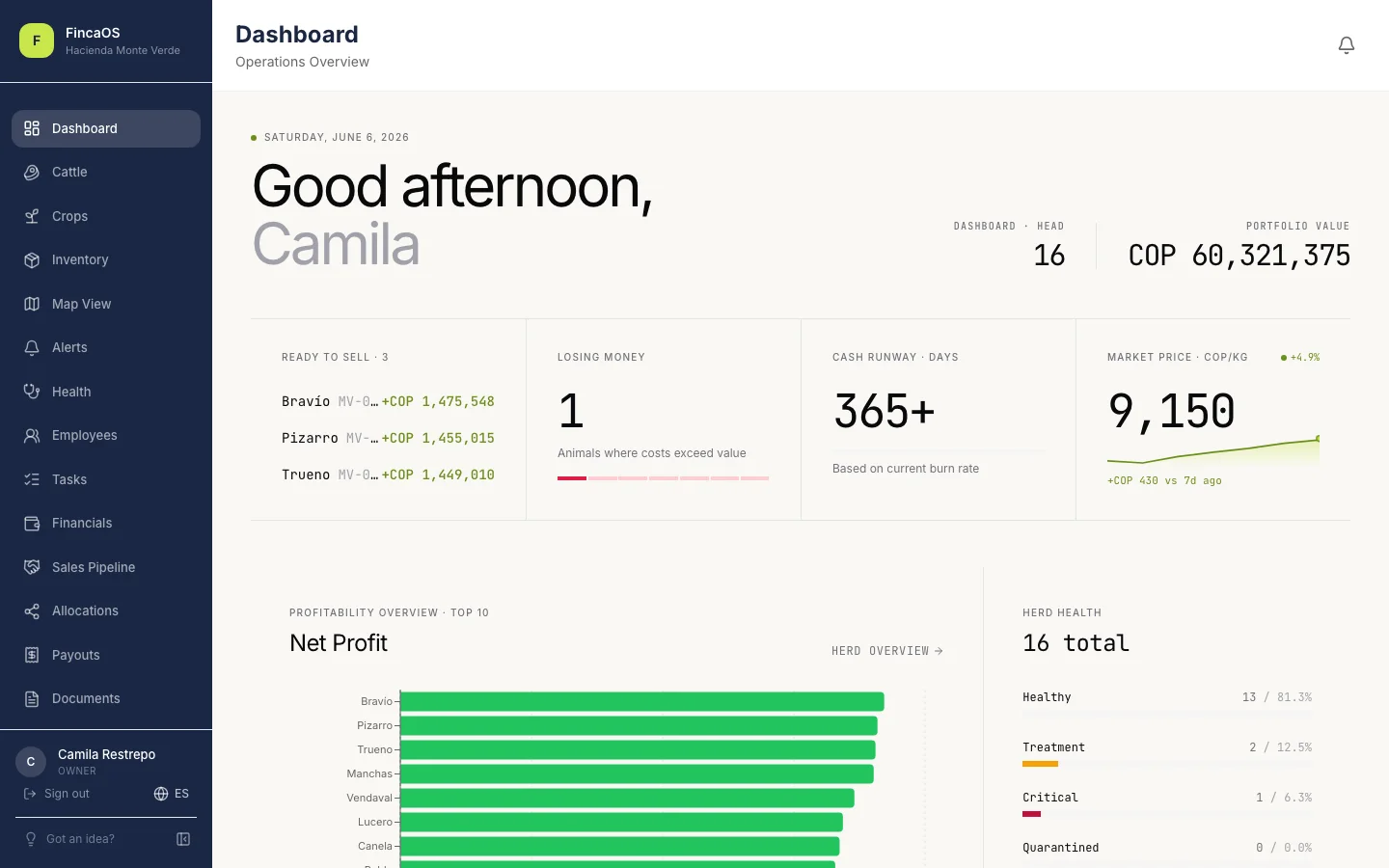The image size is (1389, 868).
Task: Click the Pizarro ready-to-sell row
Action: [x=388, y=438]
